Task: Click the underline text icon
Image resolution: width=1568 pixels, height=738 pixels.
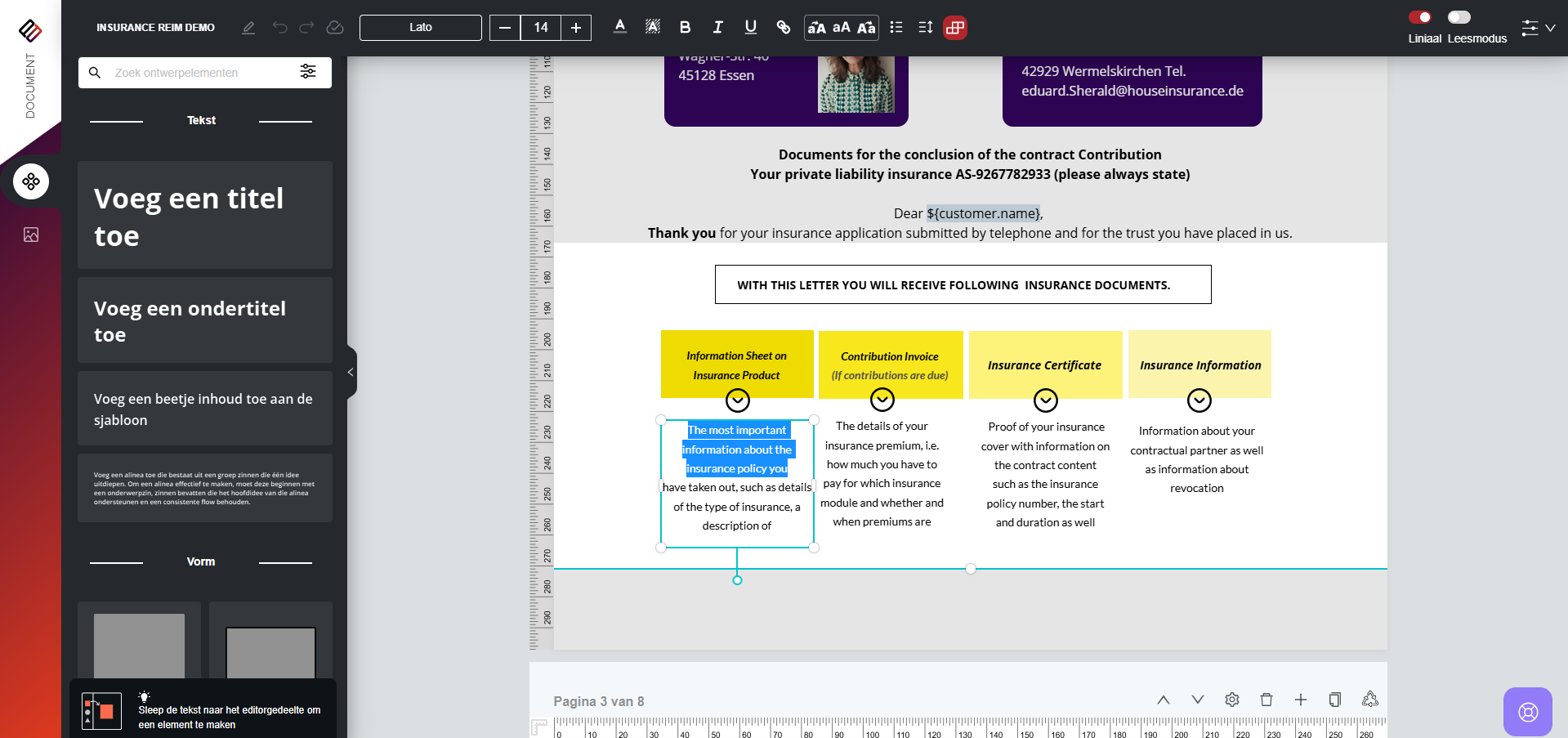Action: pyautogui.click(x=750, y=28)
